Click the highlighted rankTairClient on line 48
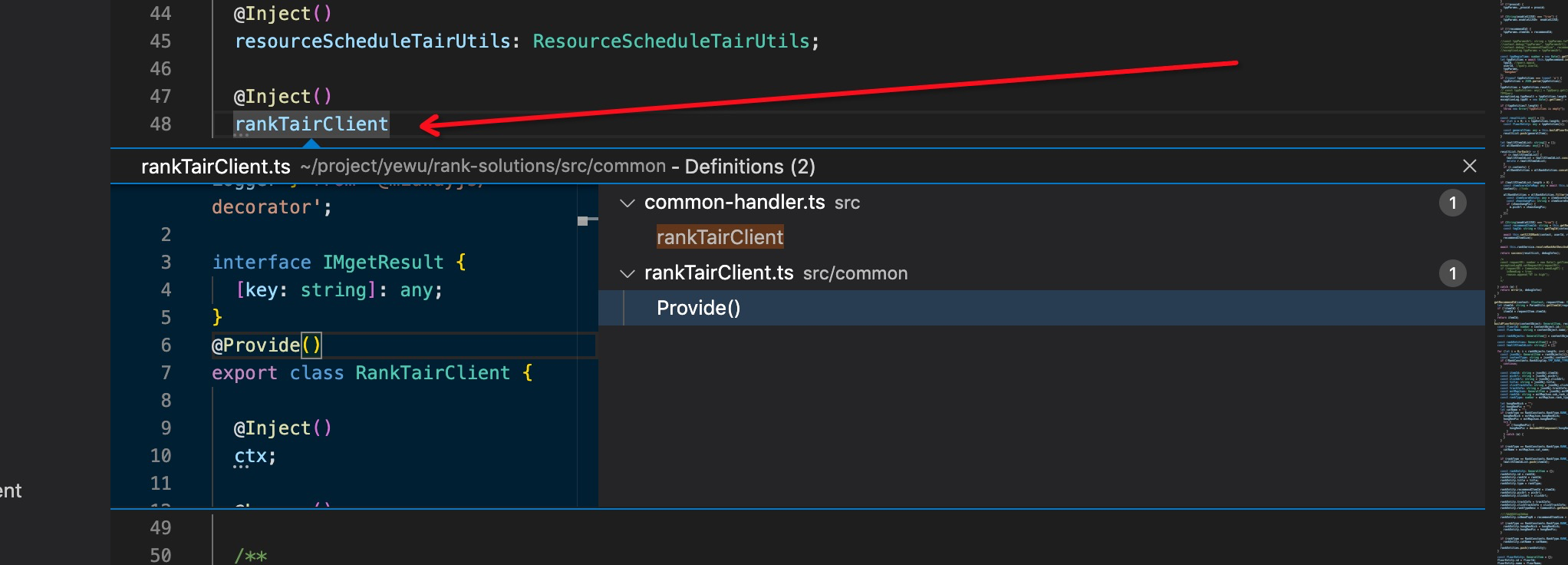 (x=311, y=124)
